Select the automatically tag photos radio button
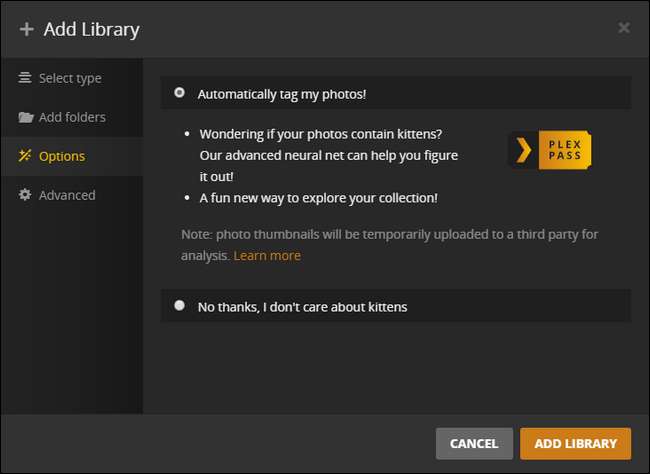 pos(179,93)
